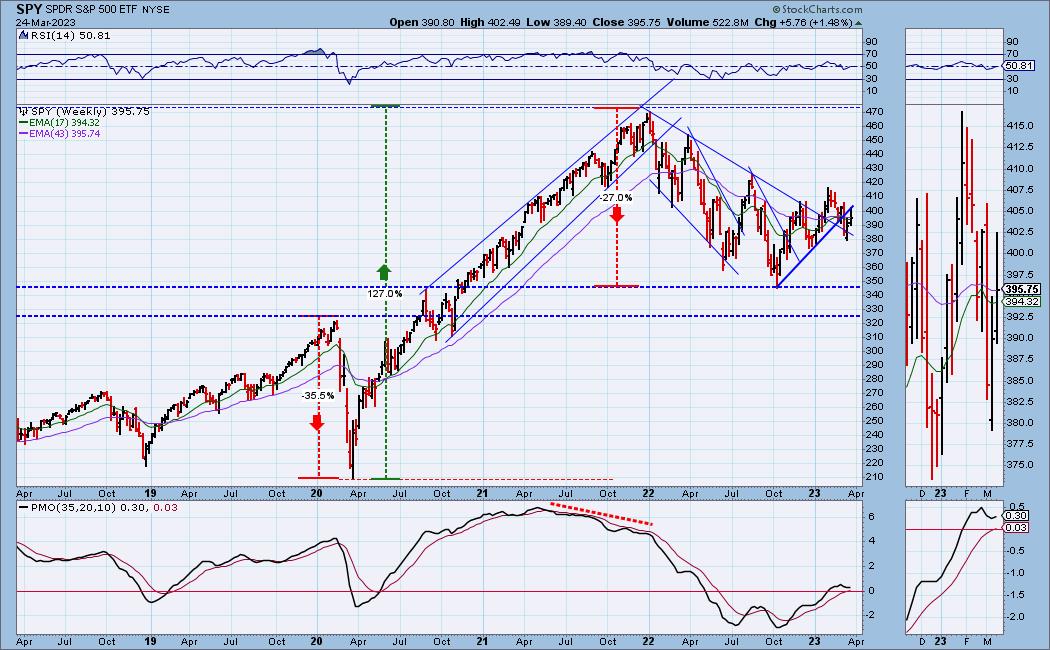The image size is (1050, 650).
Task: Click the 394.32 EMA tag in side panel
Action: [x=1021, y=302]
